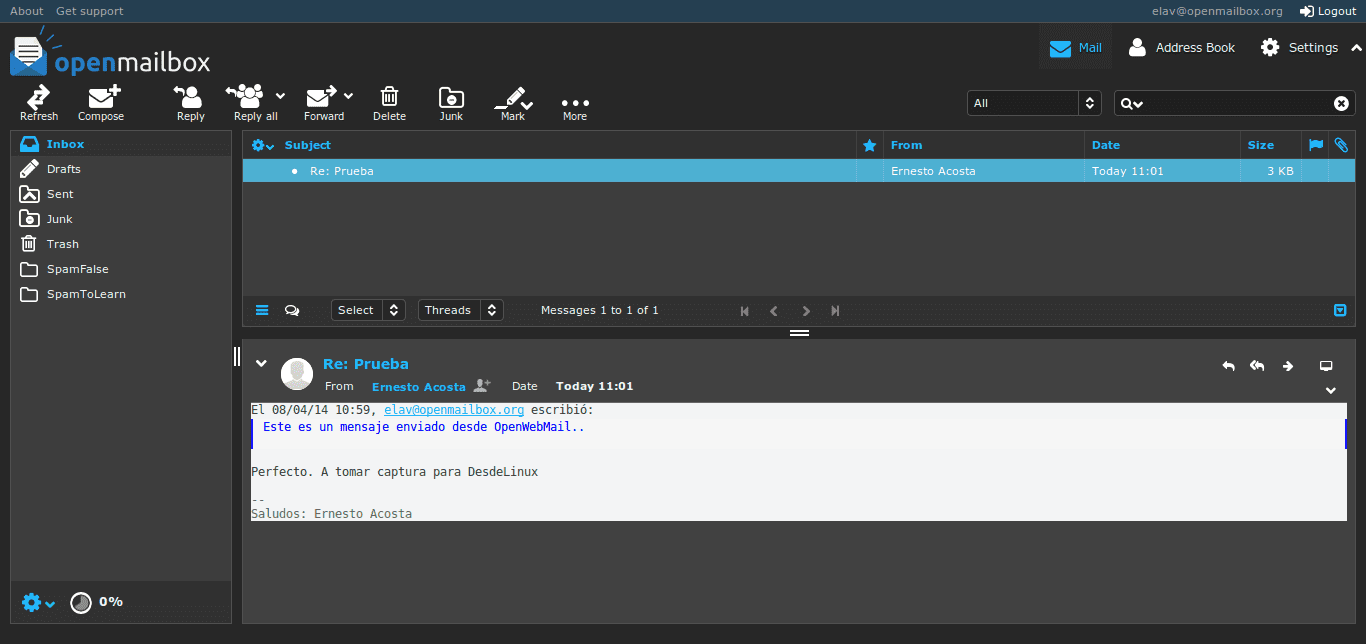
Task: Open the message in a new window
Action: 1327,366
